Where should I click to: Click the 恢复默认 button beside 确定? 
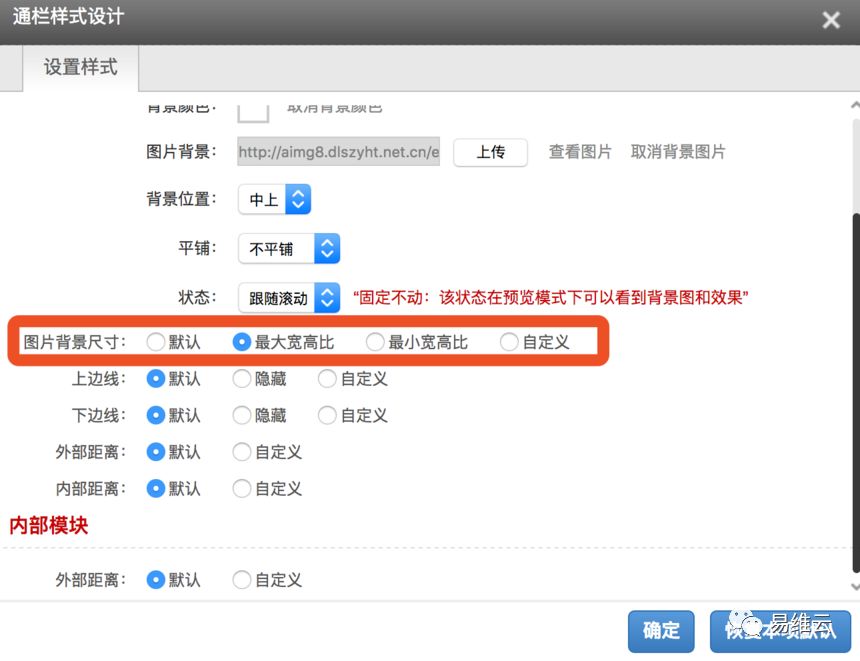point(780,631)
